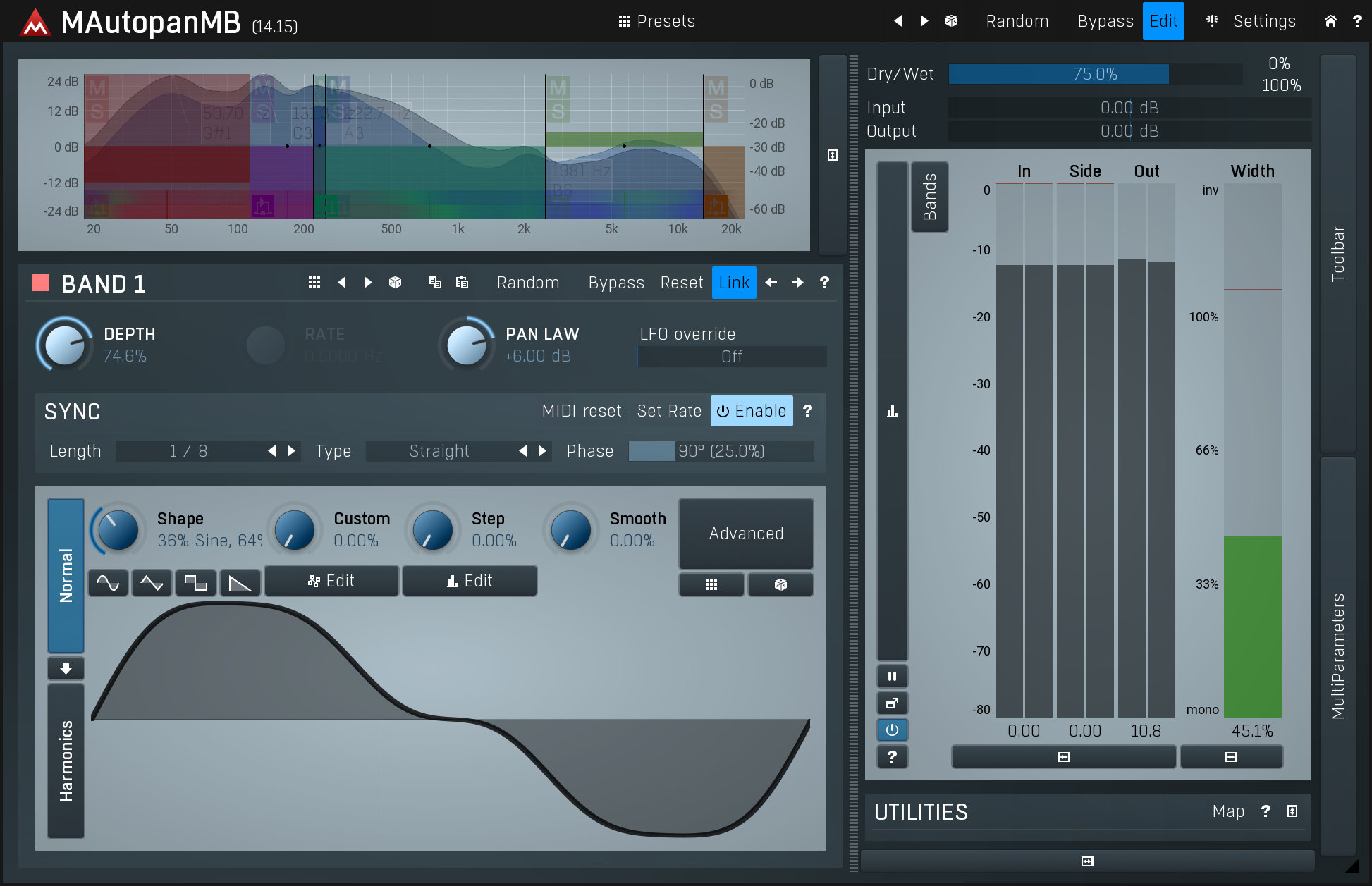
Task: Randomize Band 1 using the dice icon
Action: (395, 283)
